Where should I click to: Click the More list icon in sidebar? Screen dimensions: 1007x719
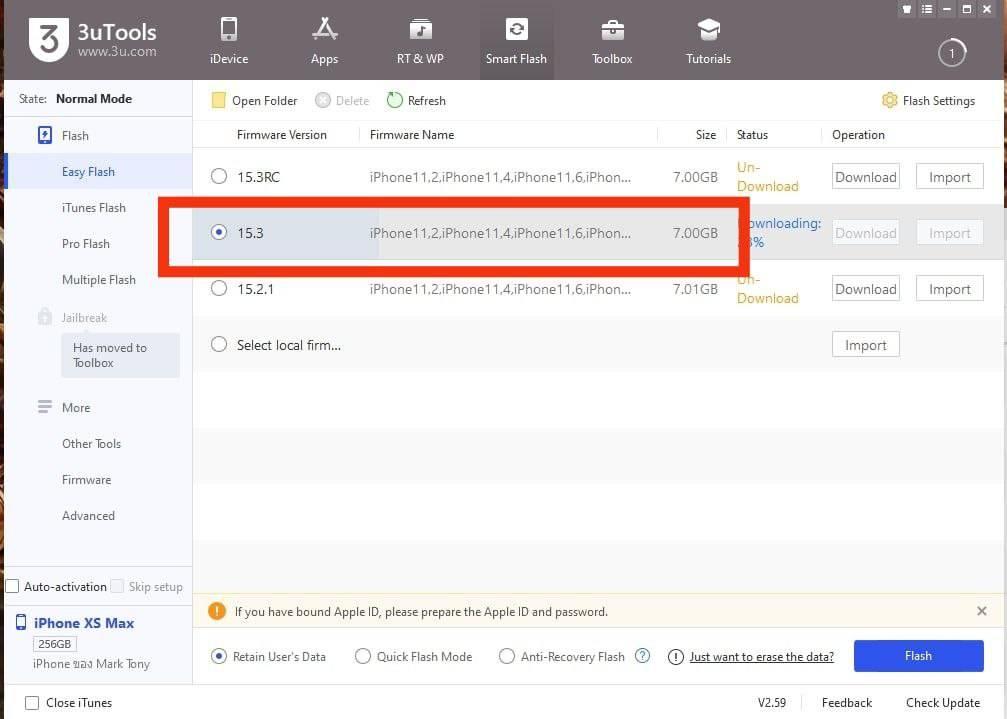44,407
